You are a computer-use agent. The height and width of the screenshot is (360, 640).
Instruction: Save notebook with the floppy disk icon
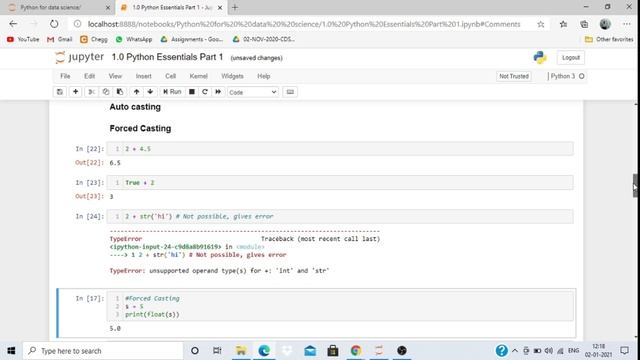point(60,92)
